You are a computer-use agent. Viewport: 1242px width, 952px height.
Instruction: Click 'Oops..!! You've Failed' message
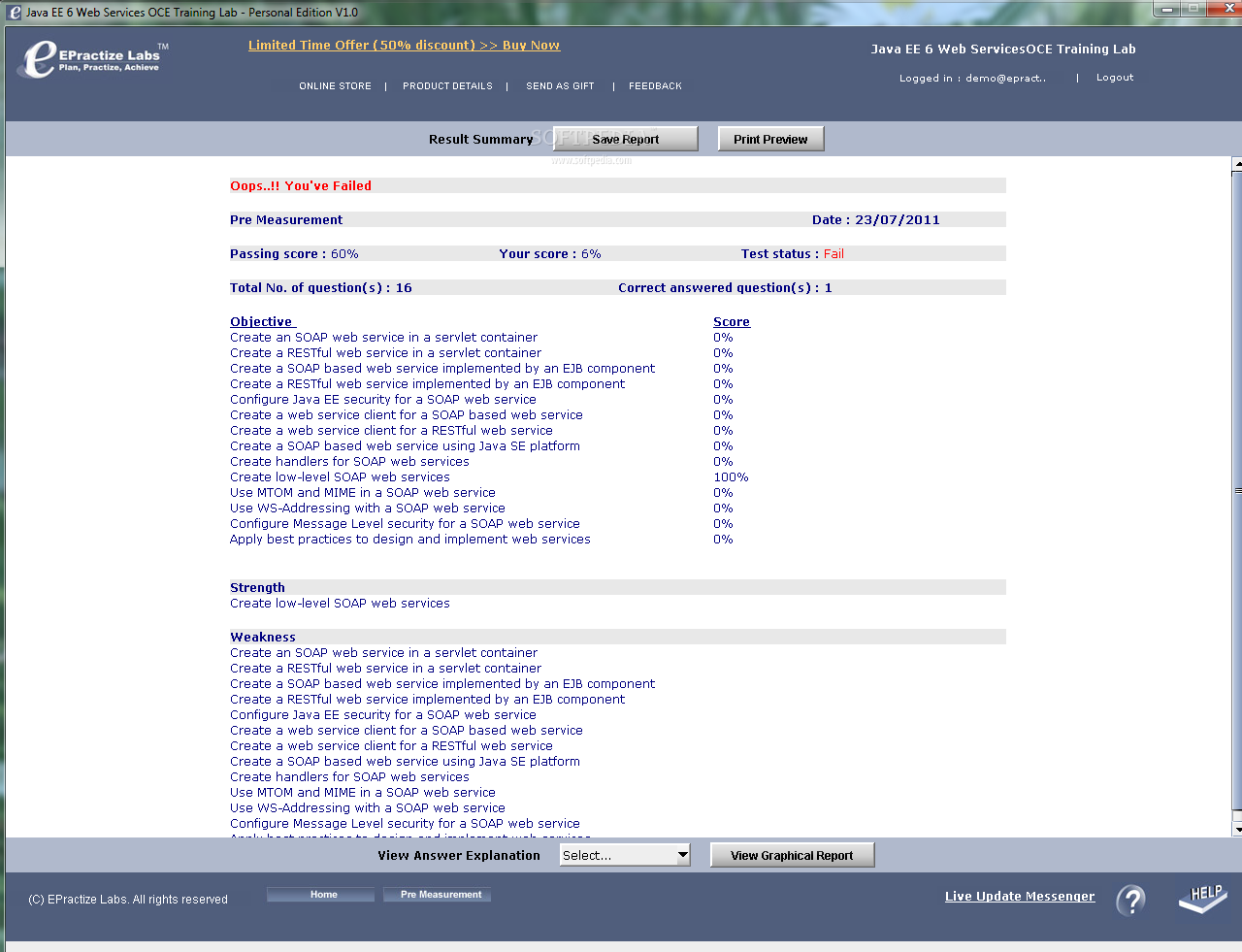pos(301,186)
